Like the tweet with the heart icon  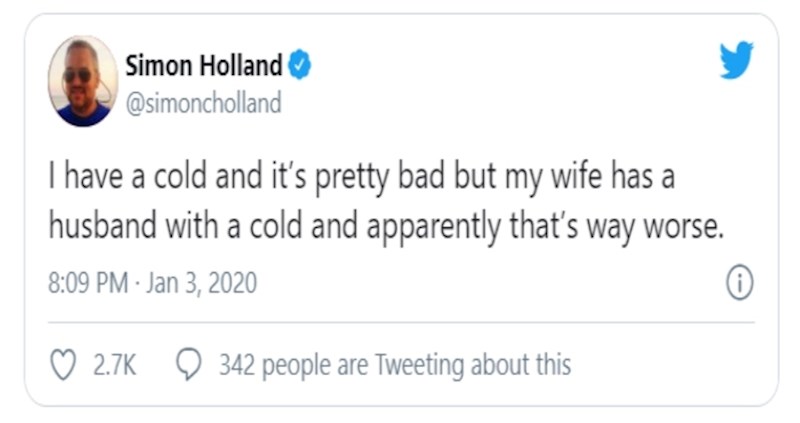point(63,365)
